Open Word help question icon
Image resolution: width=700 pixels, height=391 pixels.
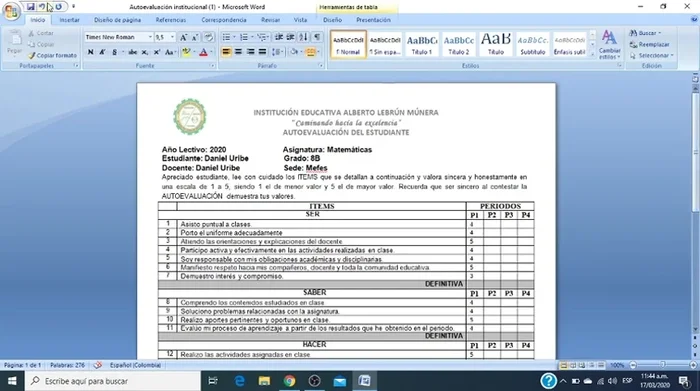[694, 20]
